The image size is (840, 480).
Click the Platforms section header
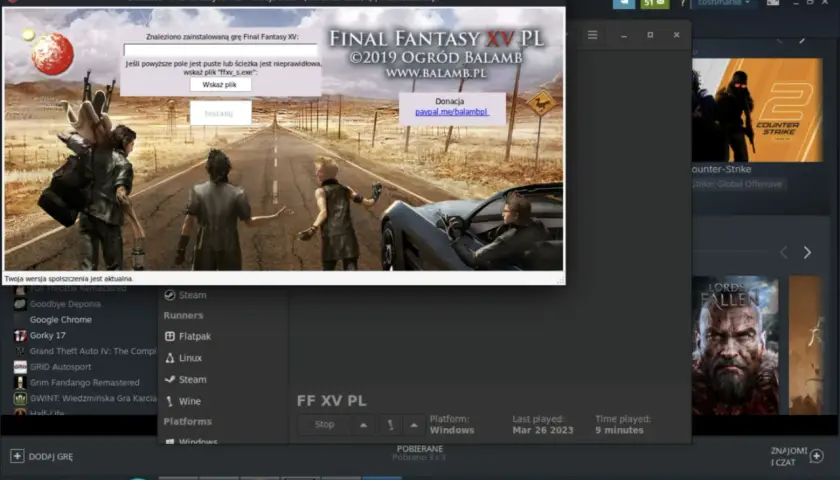pos(188,422)
